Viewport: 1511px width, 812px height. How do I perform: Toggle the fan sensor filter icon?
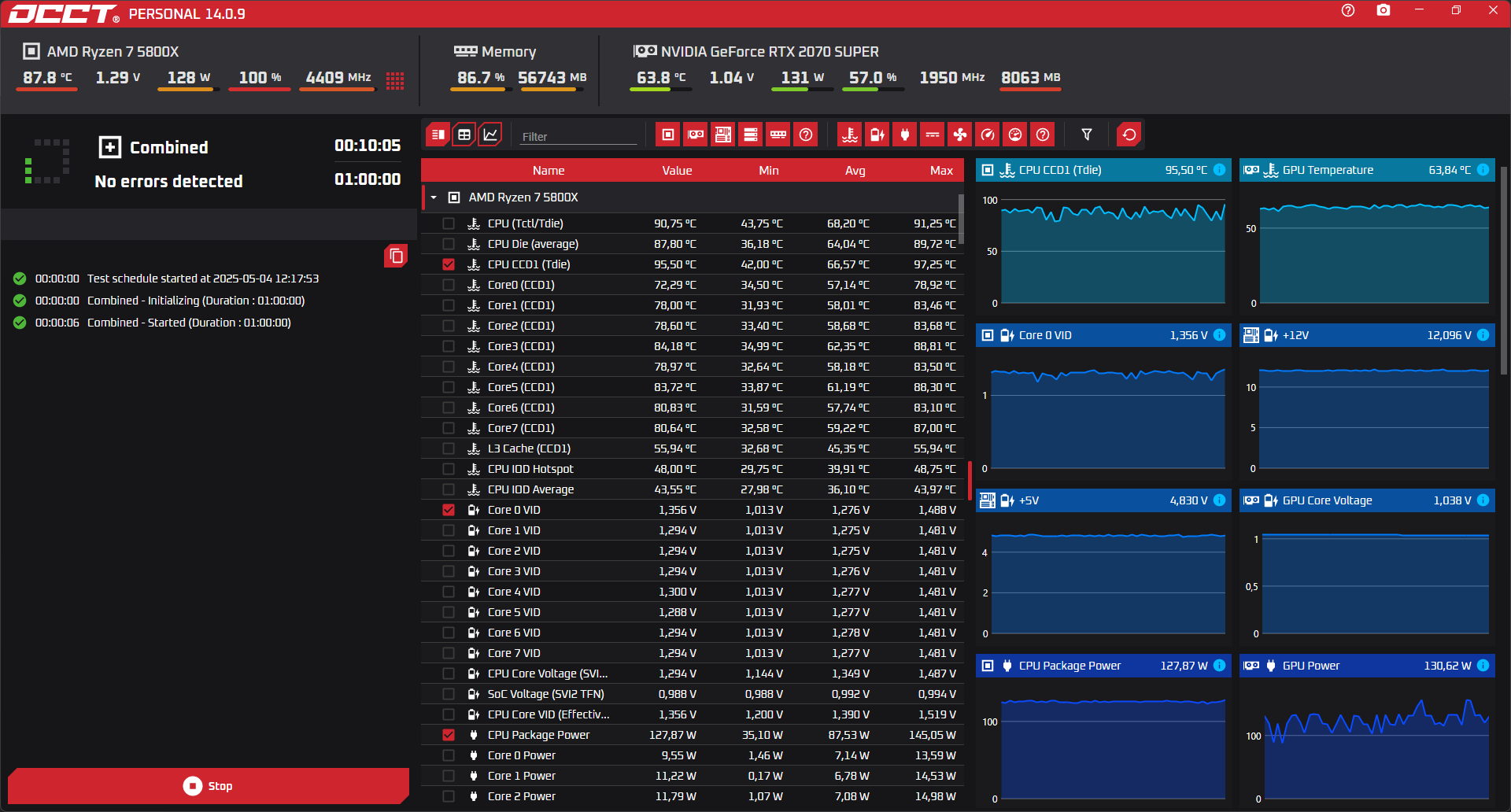click(960, 135)
